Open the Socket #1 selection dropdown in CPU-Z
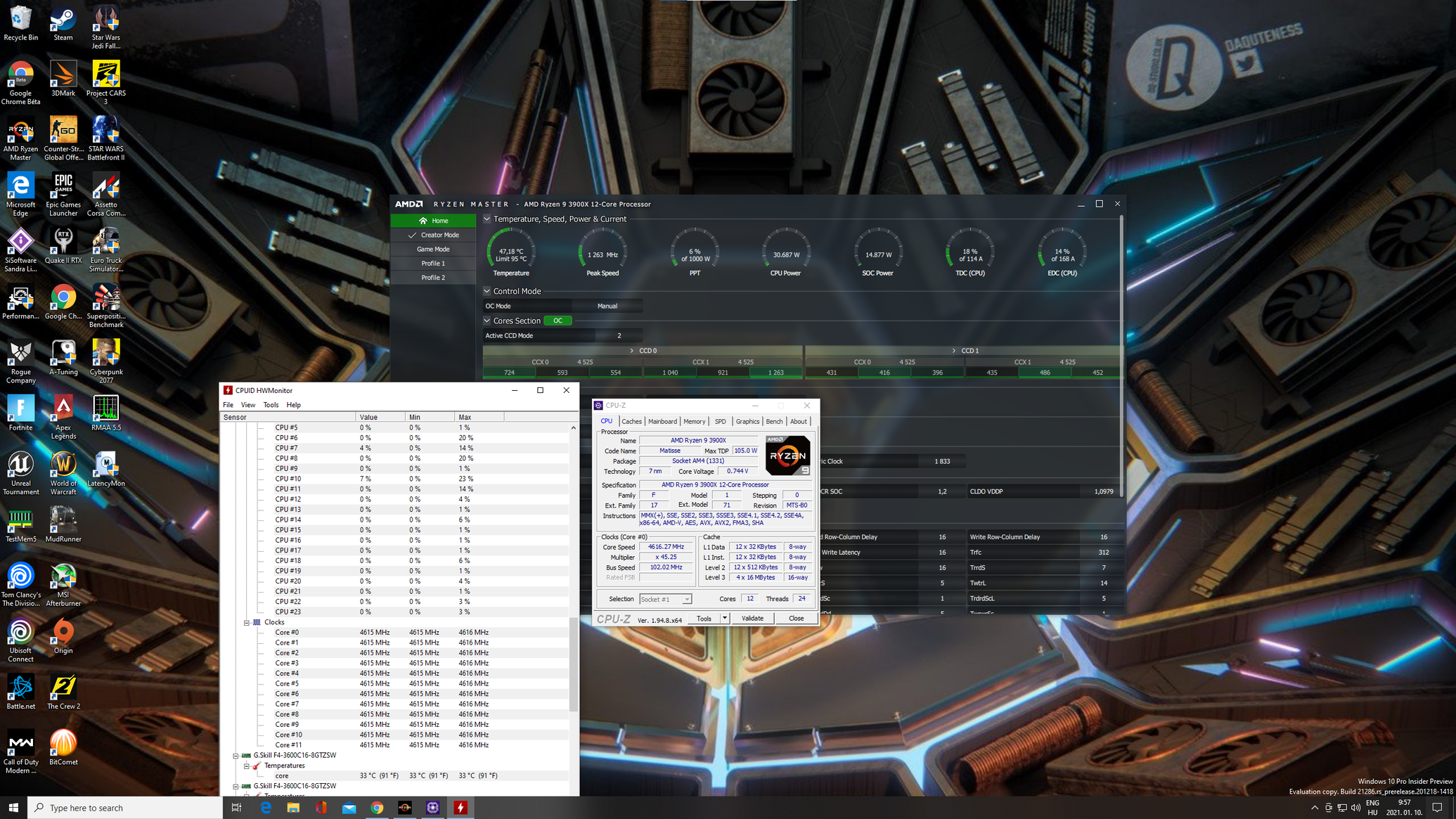 665,599
